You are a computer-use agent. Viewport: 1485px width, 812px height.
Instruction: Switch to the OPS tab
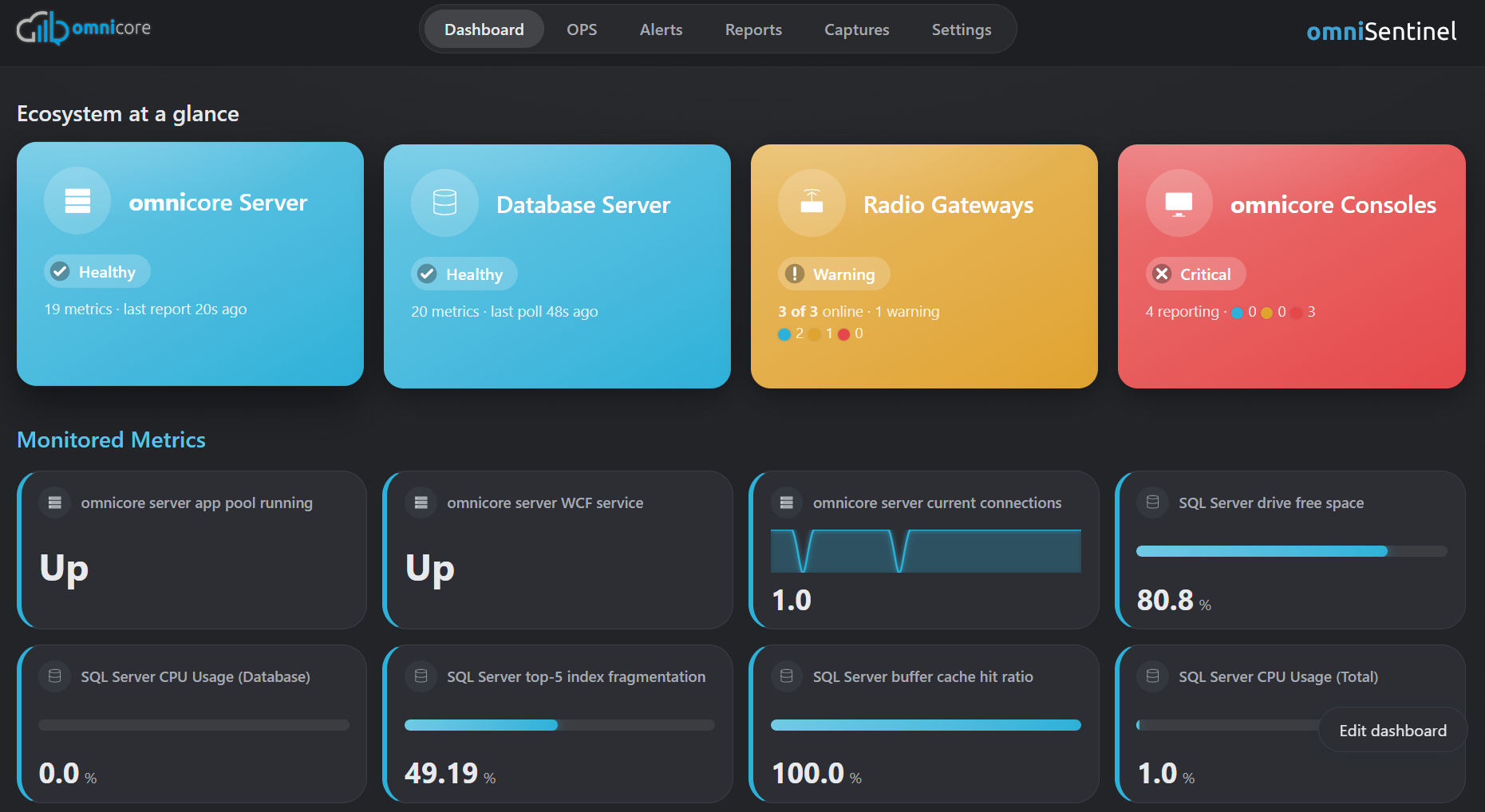pos(582,30)
